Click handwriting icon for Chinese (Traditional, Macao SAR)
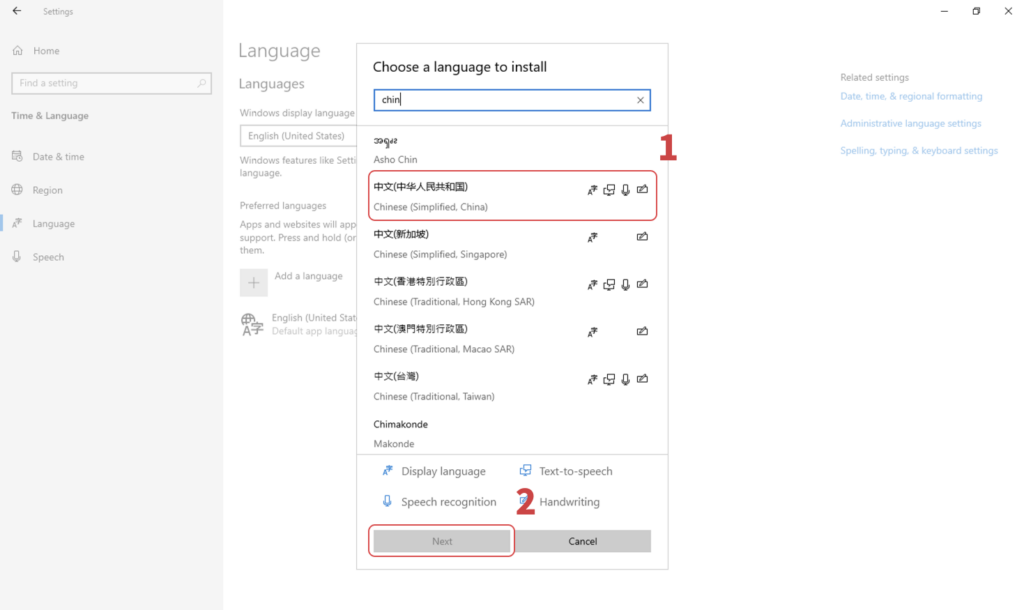 643,331
